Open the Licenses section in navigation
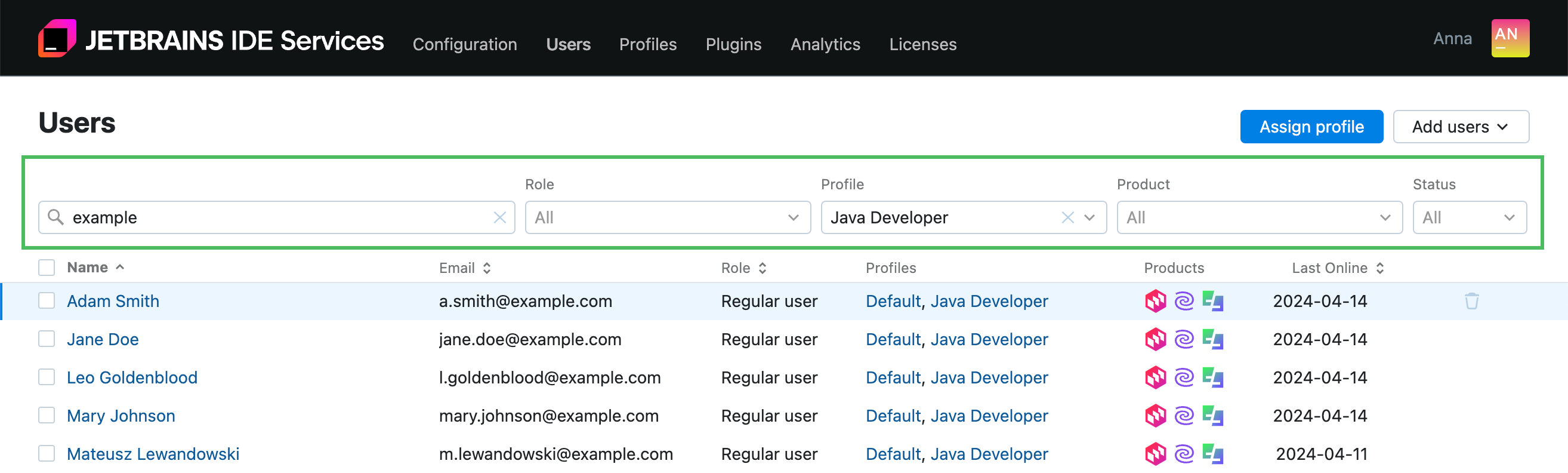 (922, 45)
